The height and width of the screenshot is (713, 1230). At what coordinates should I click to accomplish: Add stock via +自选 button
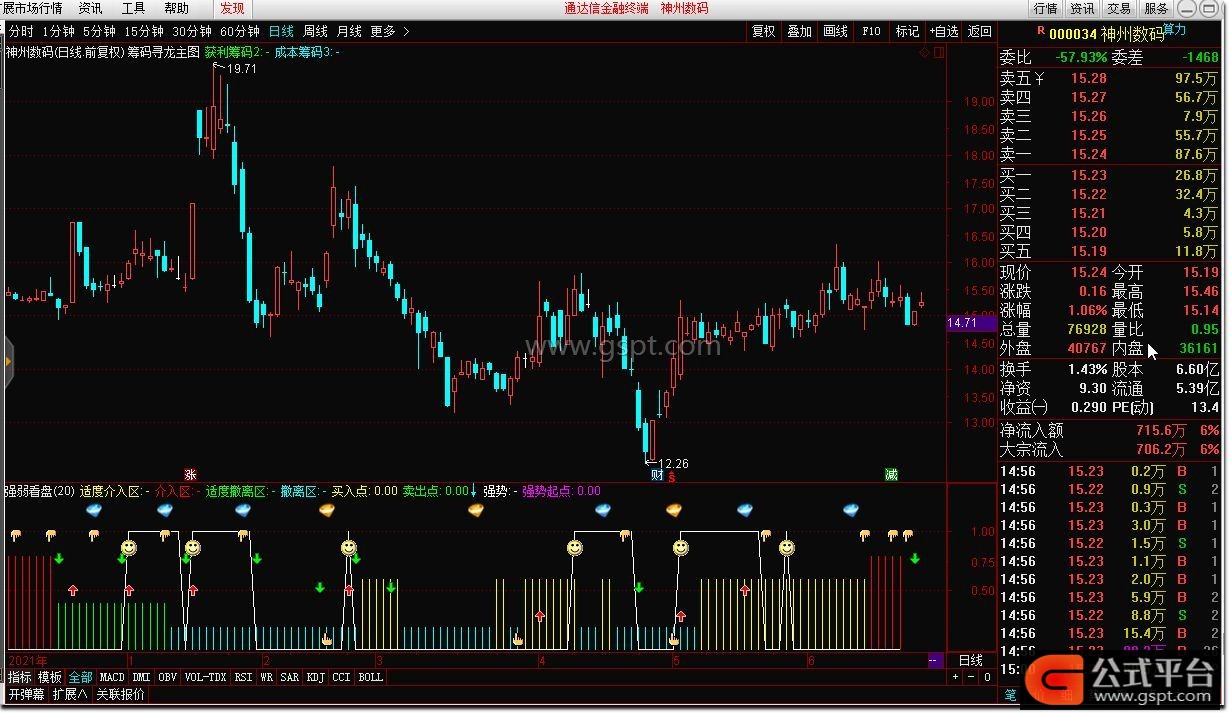943,32
